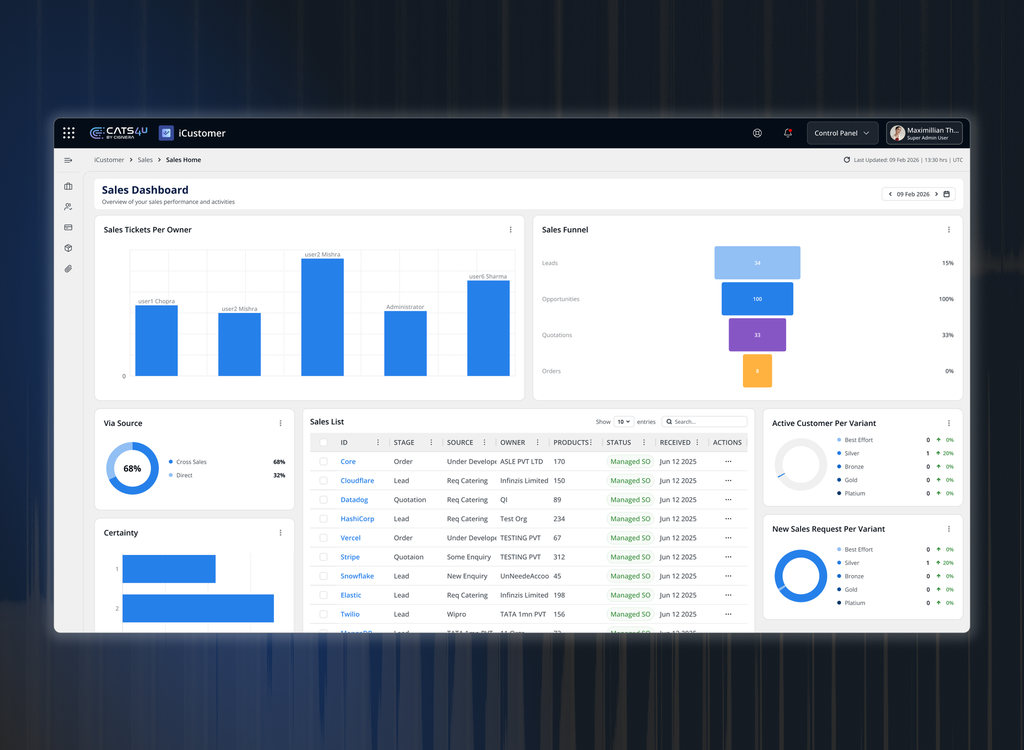1024x750 pixels.
Task: Open the calendar date picker
Action: pos(947,194)
